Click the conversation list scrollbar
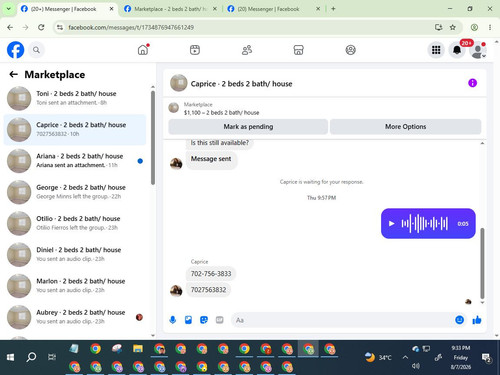The image size is (500, 375). pyautogui.click(x=153, y=137)
